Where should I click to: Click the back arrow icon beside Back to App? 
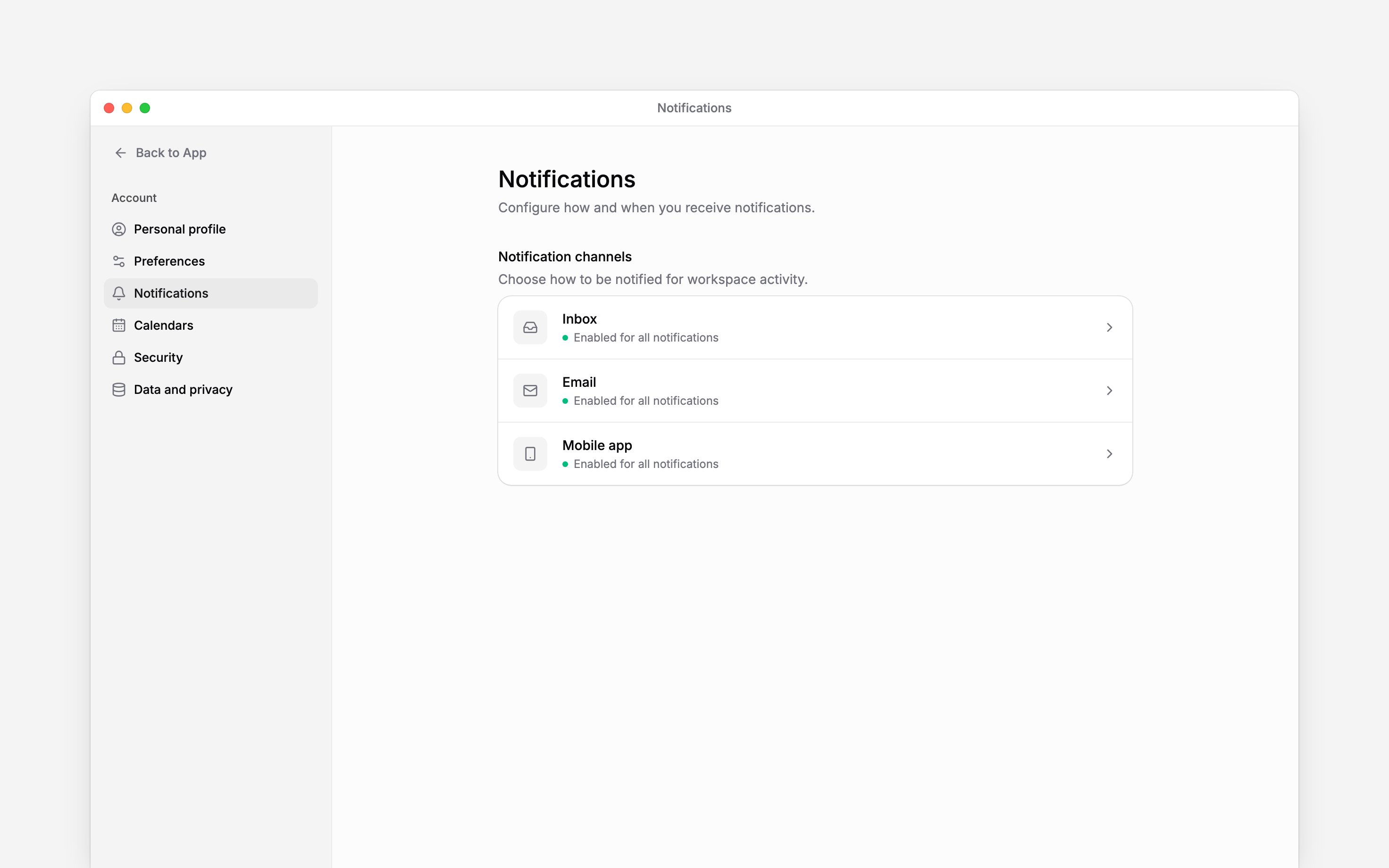click(x=120, y=153)
